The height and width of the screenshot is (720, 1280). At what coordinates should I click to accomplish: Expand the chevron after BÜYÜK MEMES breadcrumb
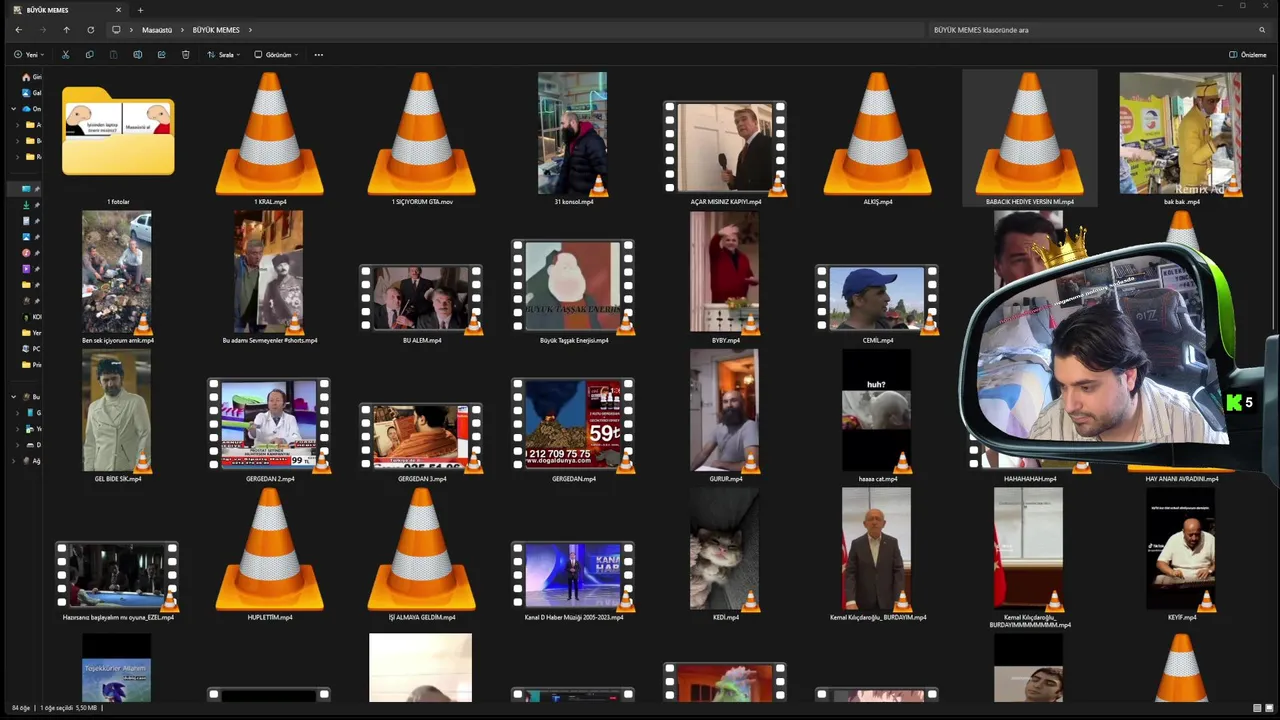250,30
